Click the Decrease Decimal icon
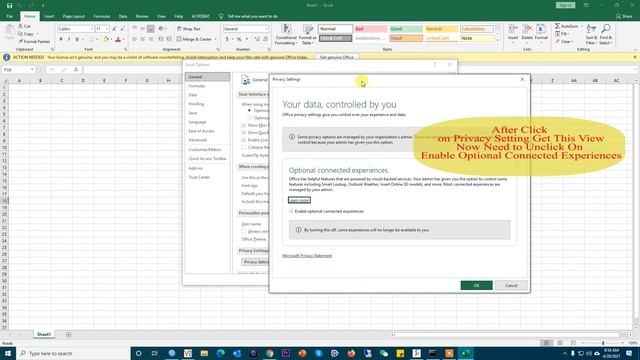This screenshot has height=360, width=640. click(x=265, y=39)
